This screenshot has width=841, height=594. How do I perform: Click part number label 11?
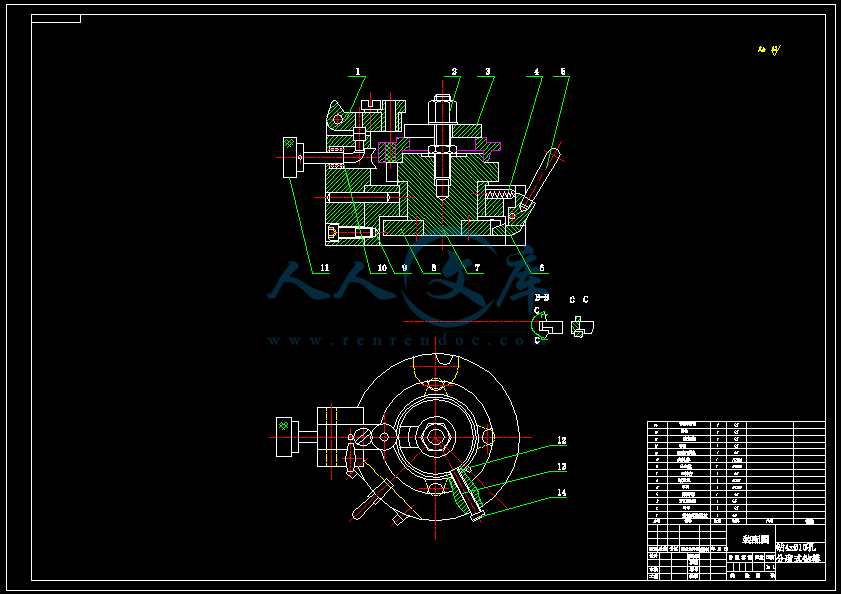pyautogui.click(x=324, y=268)
